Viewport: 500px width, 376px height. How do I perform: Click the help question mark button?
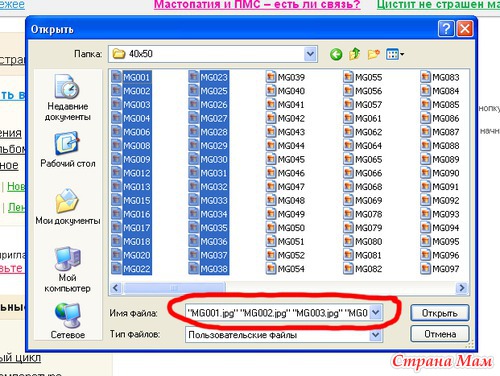(446, 29)
